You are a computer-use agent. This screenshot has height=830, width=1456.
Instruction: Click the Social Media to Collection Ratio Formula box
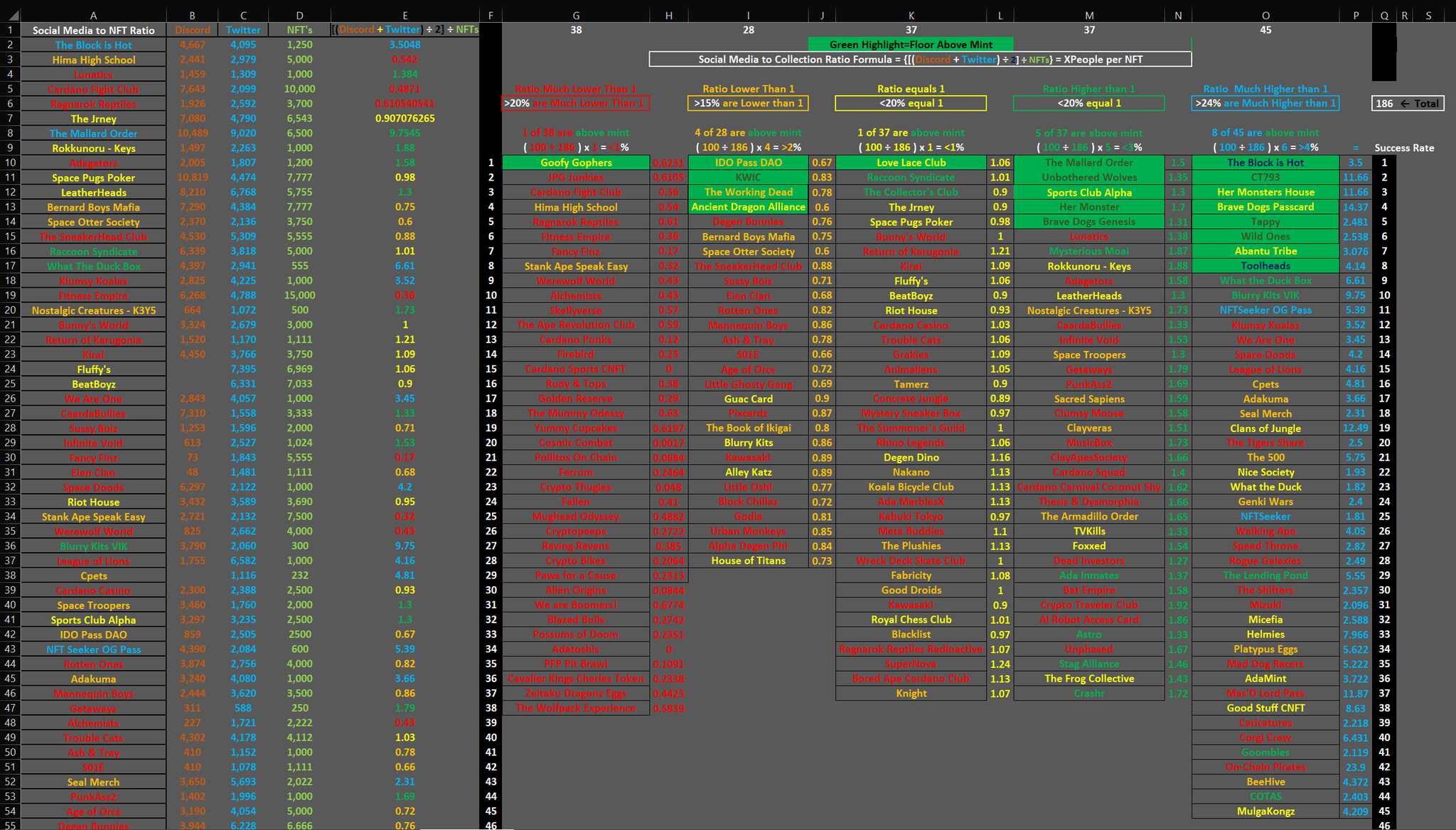(920, 60)
